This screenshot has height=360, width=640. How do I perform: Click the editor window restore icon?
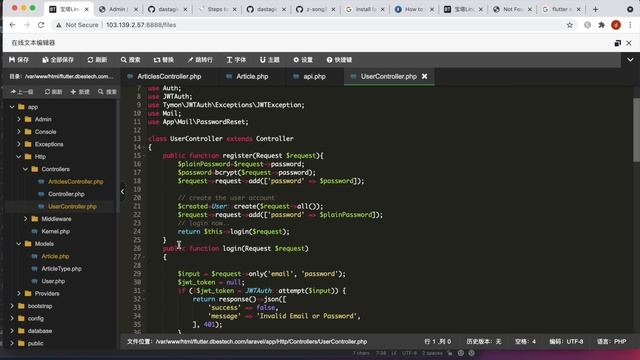(x=618, y=43)
